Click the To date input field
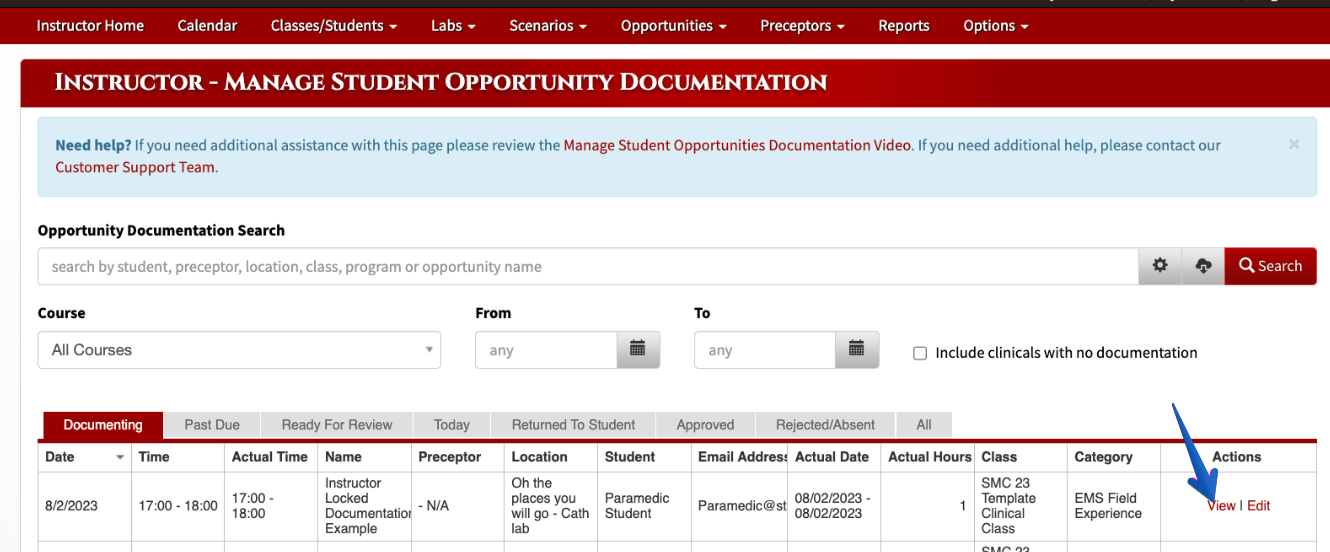 pyautogui.click(x=765, y=350)
